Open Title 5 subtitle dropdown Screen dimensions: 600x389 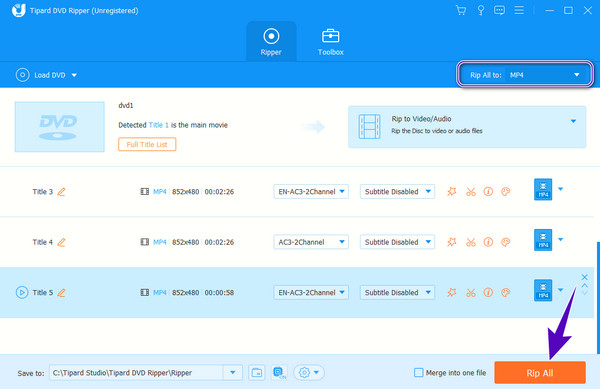point(397,293)
